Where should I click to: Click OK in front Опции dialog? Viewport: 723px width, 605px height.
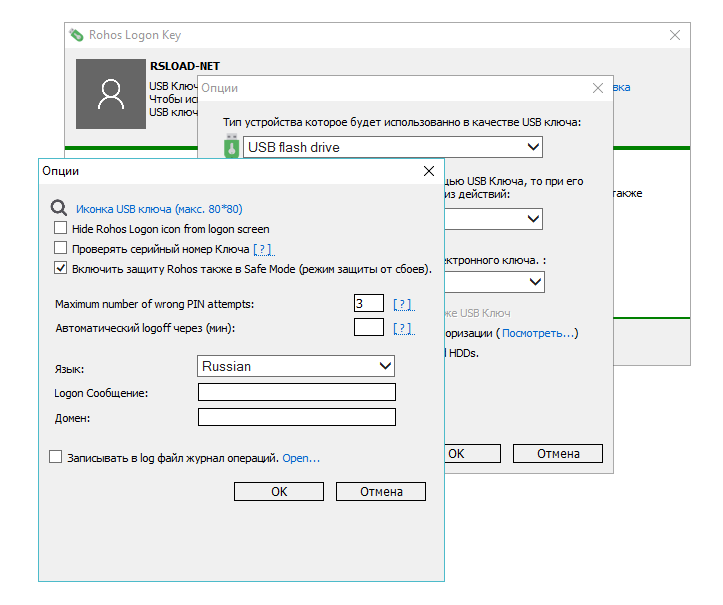pyautogui.click(x=279, y=492)
